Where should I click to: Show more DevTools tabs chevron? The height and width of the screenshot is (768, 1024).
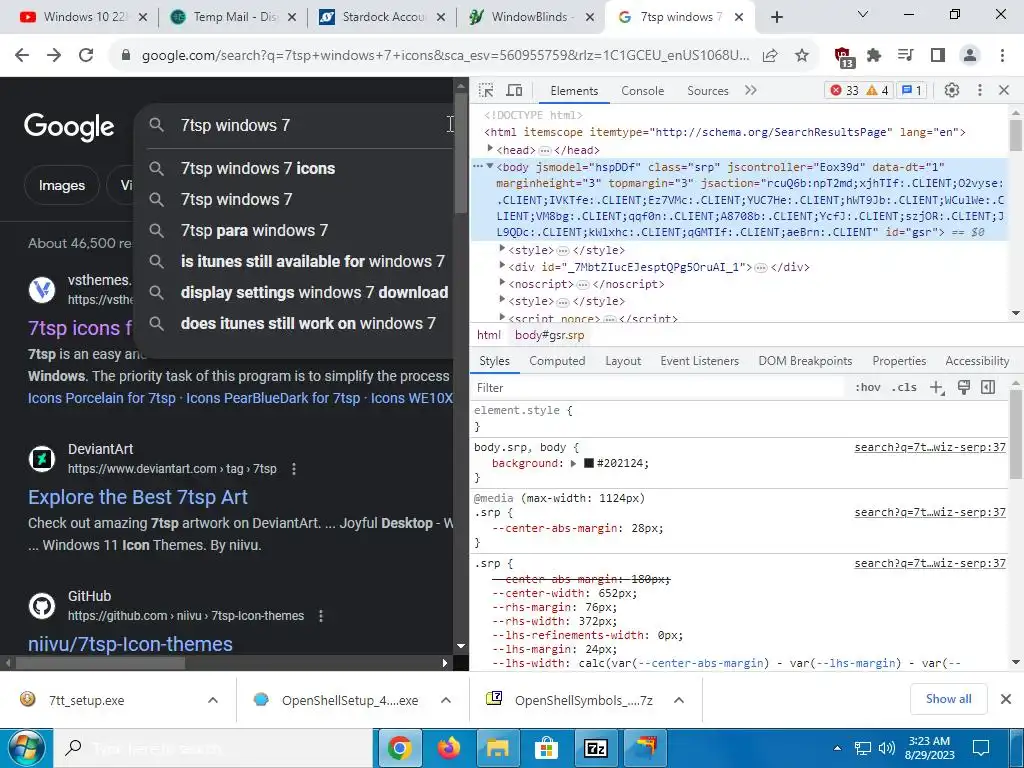pyautogui.click(x=750, y=90)
